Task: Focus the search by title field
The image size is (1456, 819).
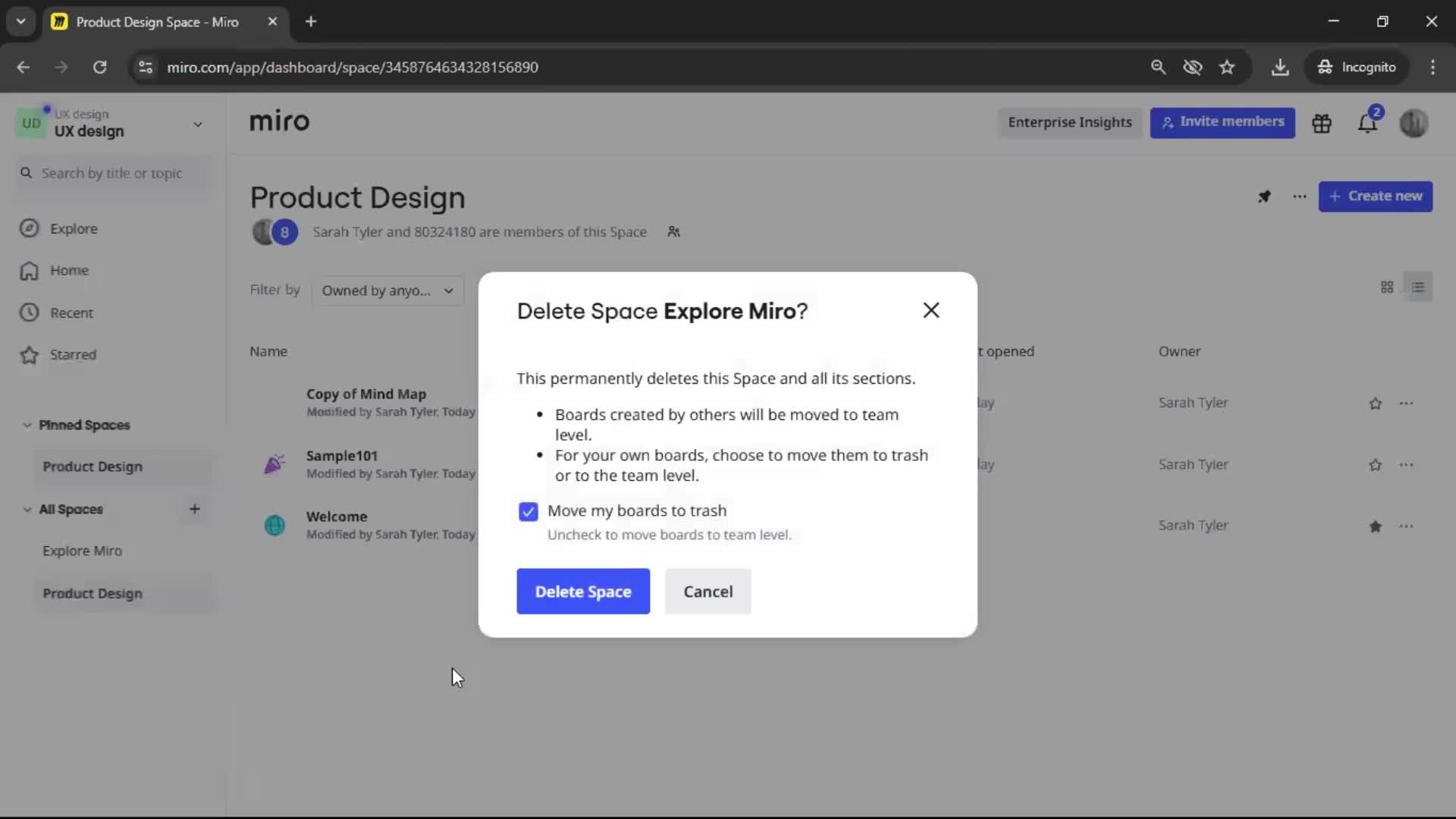Action: point(114,174)
